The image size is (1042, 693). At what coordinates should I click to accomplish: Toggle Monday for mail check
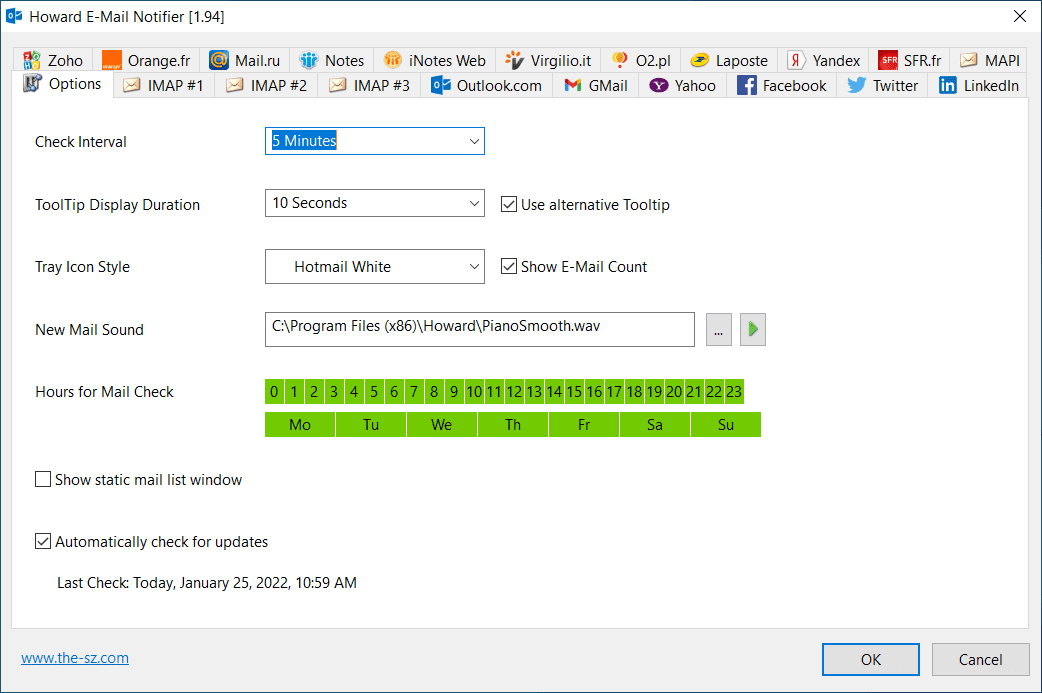click(x=300, y=425)
